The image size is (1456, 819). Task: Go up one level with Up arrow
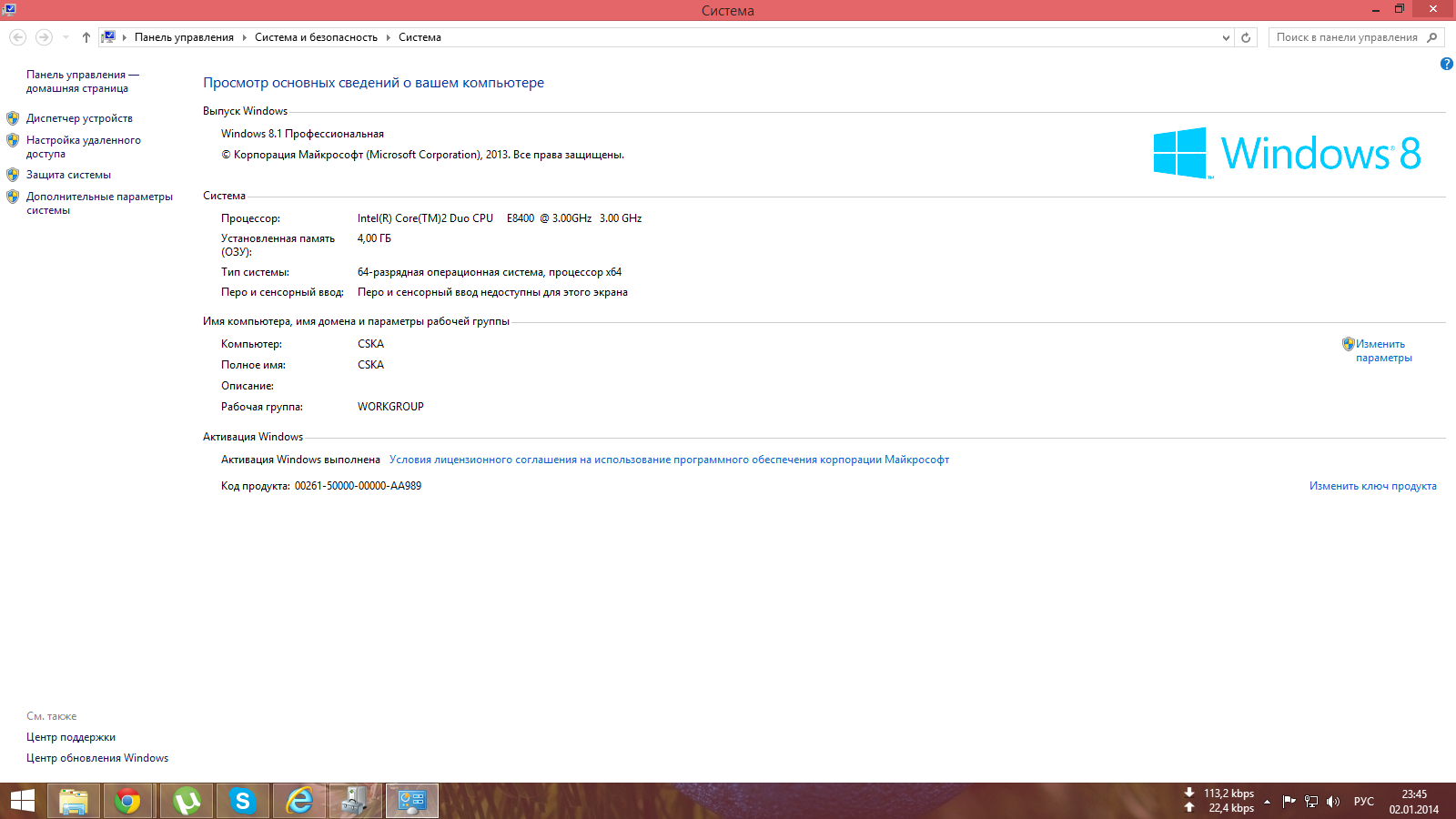86,37
